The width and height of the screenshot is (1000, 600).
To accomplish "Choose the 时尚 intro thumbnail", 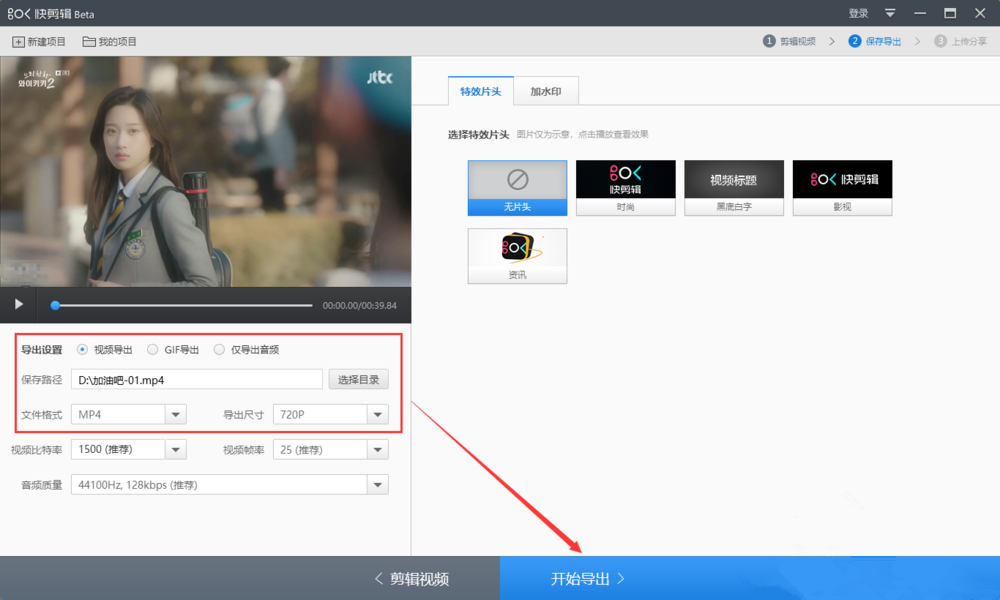I will point(626,188).
